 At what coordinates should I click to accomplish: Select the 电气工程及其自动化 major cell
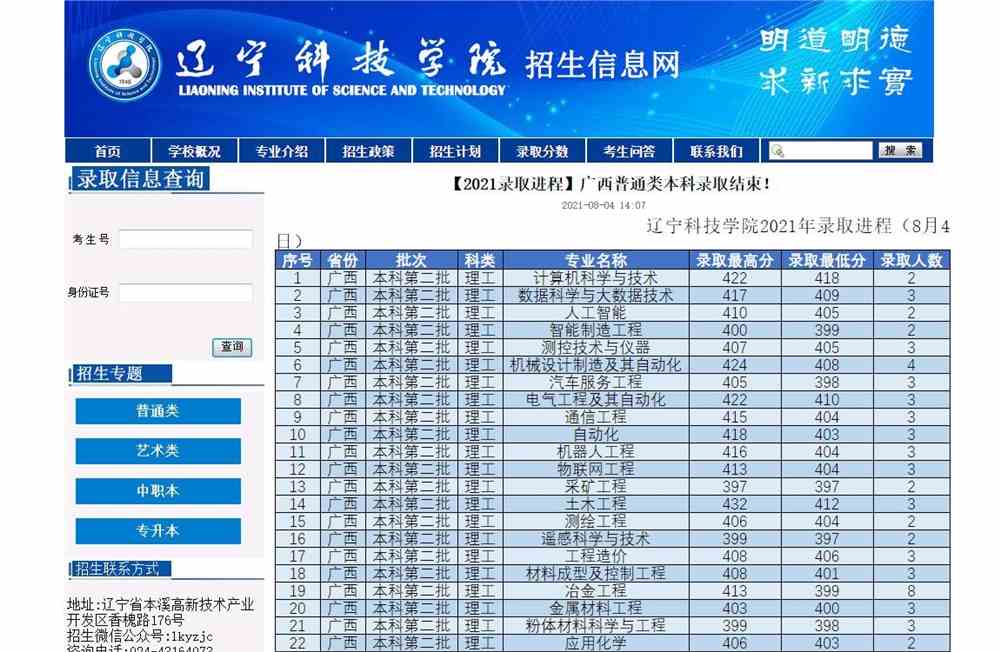pos(596,399)
